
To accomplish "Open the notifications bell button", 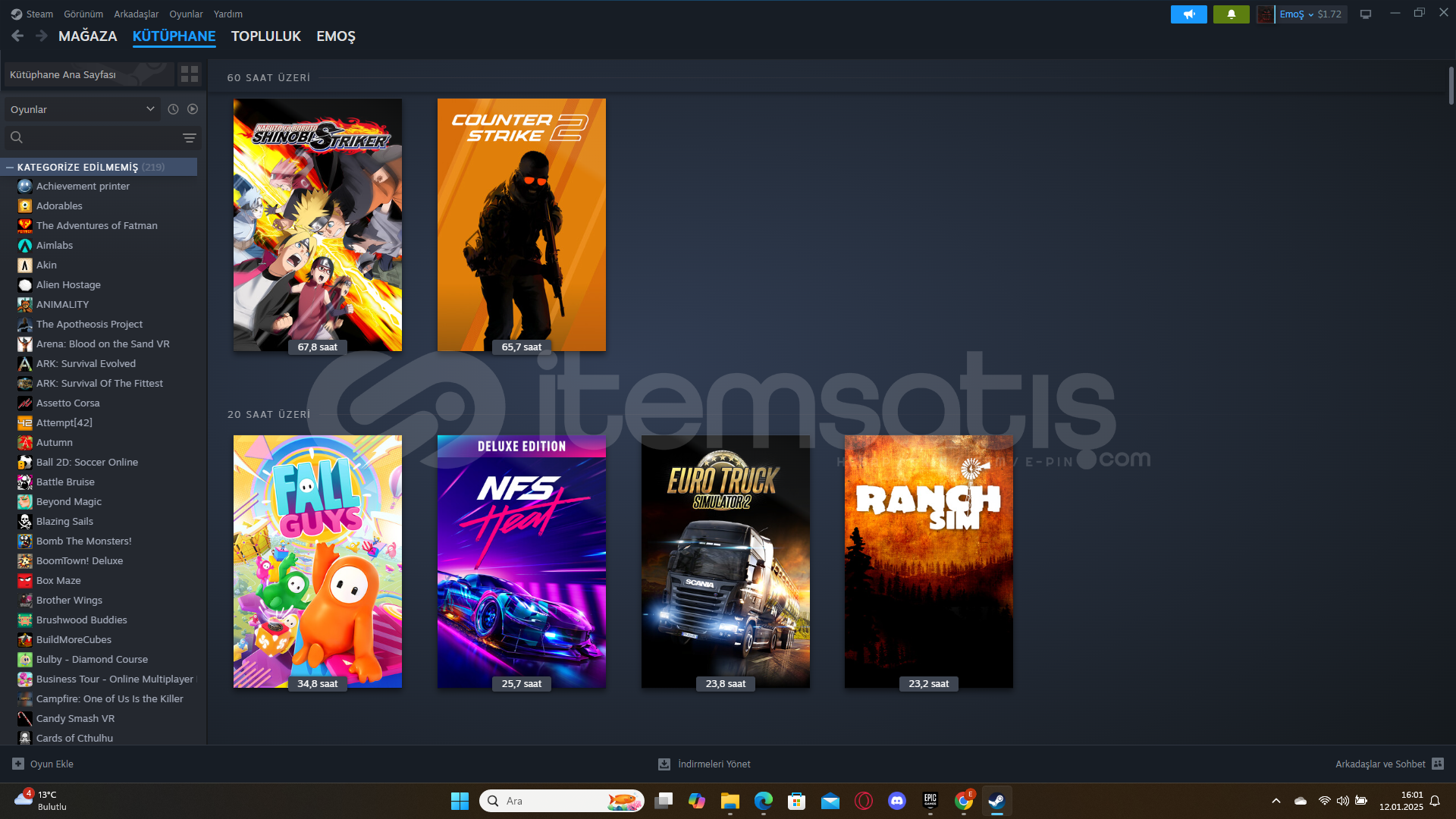I will [1231, 14].
